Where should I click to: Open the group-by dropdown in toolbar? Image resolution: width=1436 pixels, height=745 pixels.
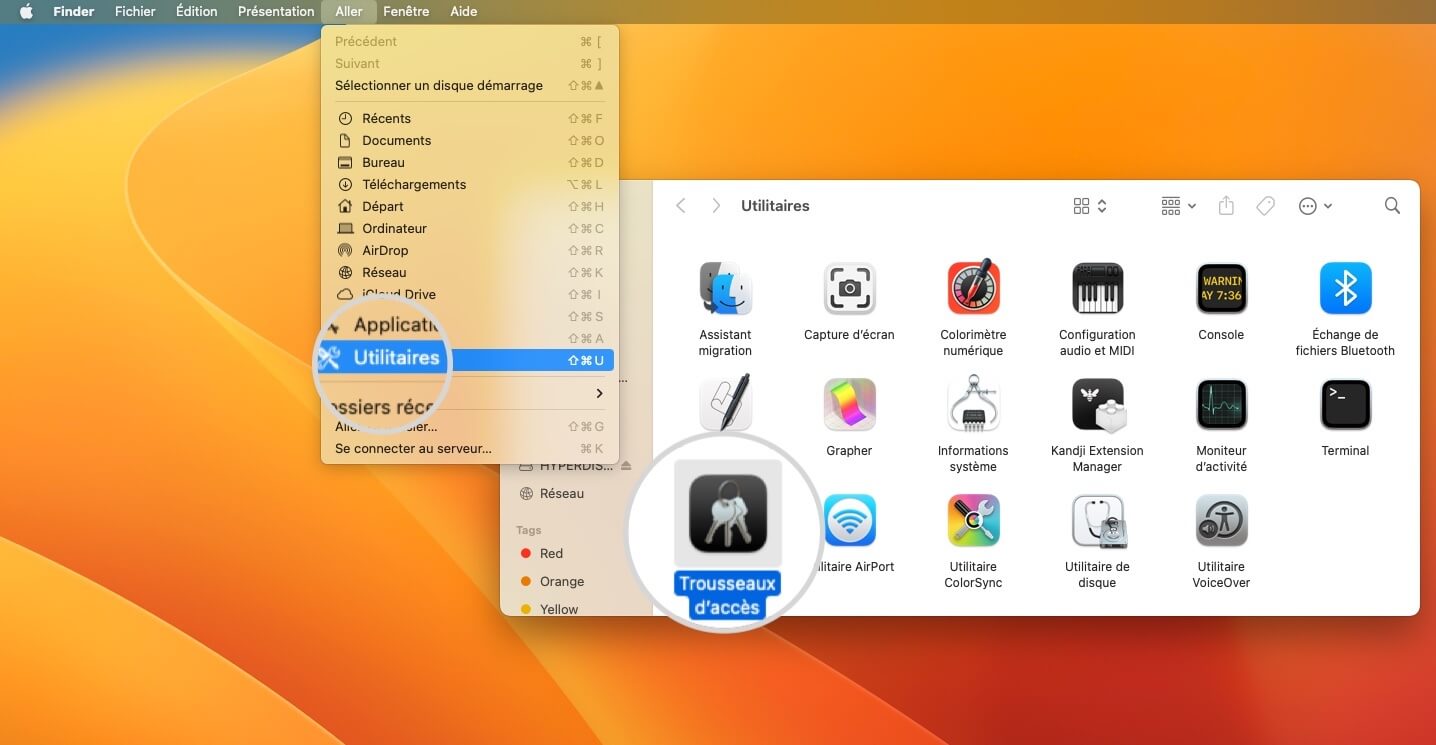(x=1179, y=206)
